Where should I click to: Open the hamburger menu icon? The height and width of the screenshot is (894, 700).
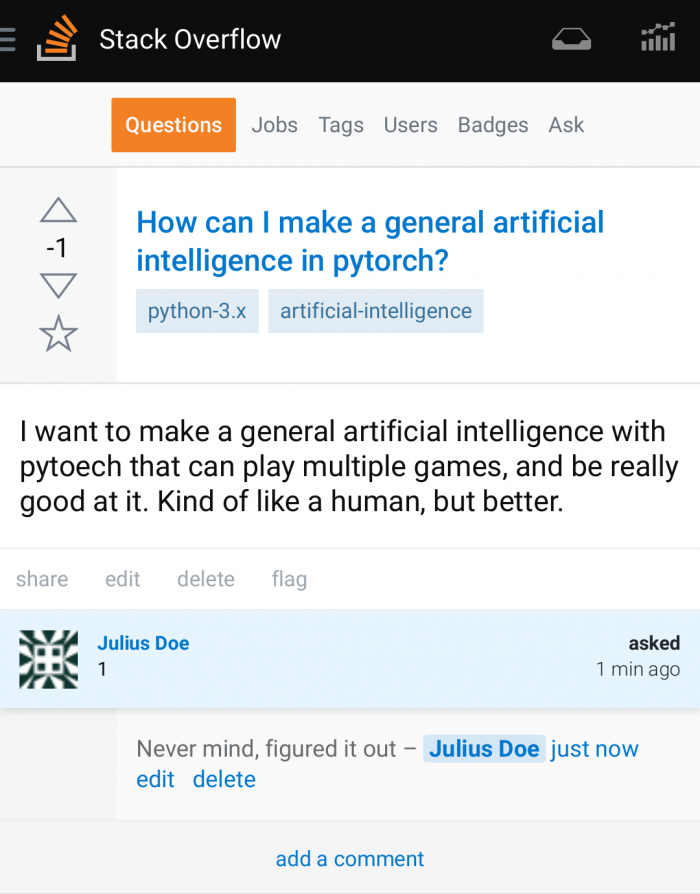click(x=7, y=40)
